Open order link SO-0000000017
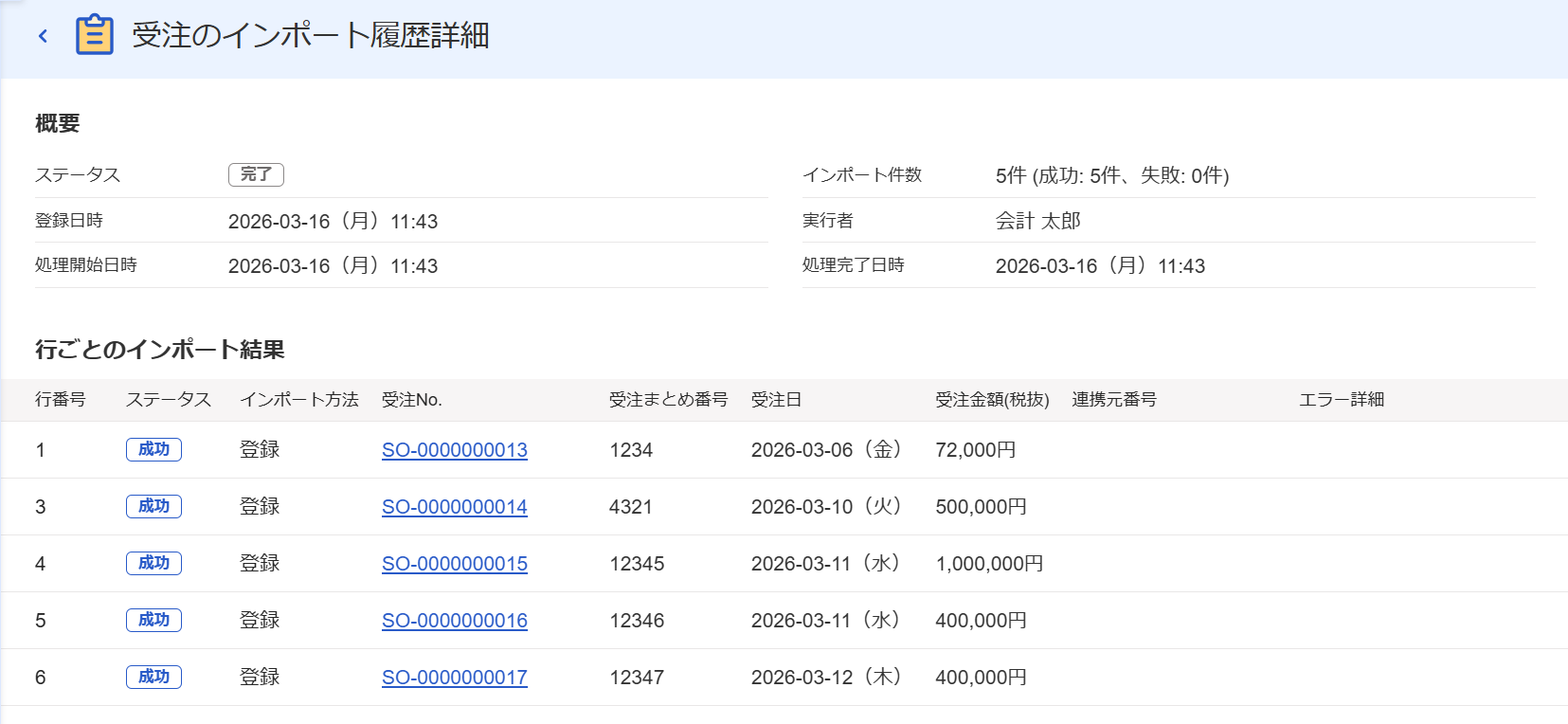 click(x=455, y=678)
